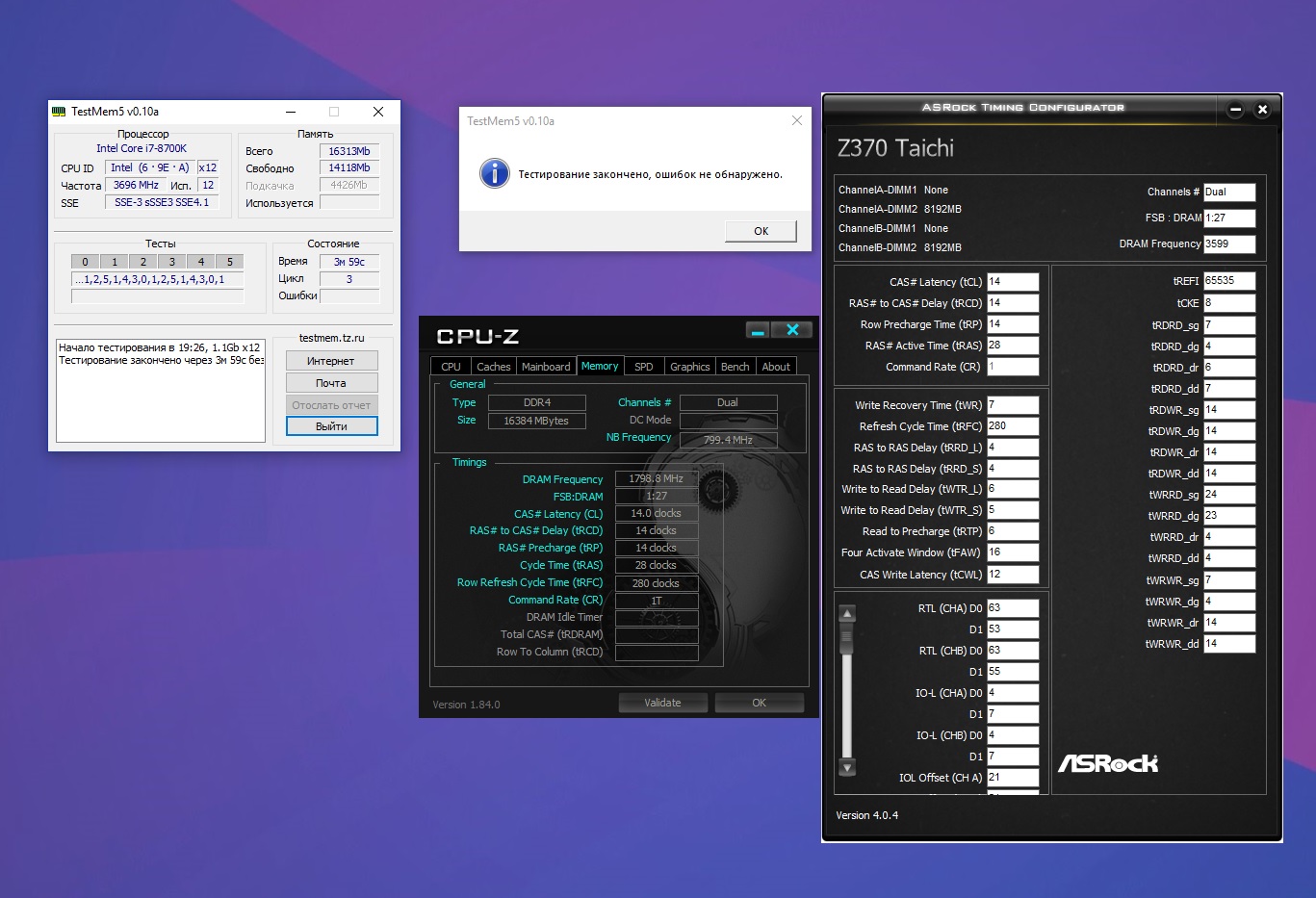Click the Four Activate Window (tFAW) field
The height and width of the screenshot is (898, 1316).
pyautogui.click(x=1013, y=552)
